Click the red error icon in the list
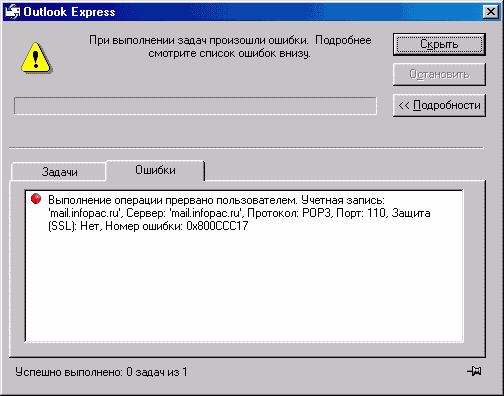Screen dimensions: 504x396 click(x=36, y=198)
